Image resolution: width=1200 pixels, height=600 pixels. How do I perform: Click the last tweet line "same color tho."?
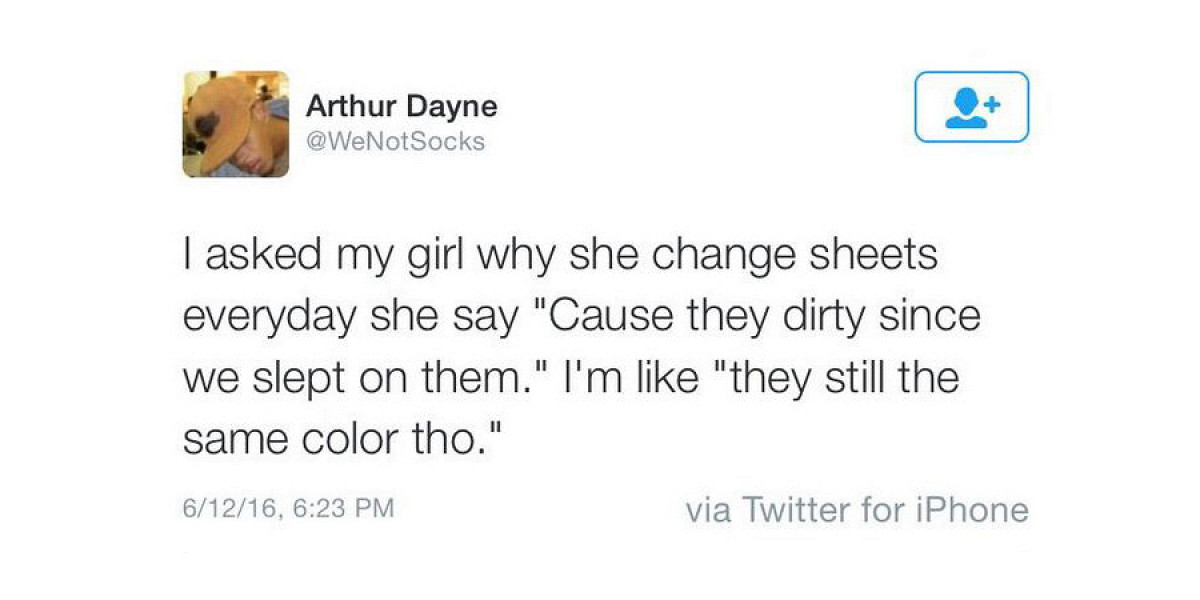coord(339,440)
